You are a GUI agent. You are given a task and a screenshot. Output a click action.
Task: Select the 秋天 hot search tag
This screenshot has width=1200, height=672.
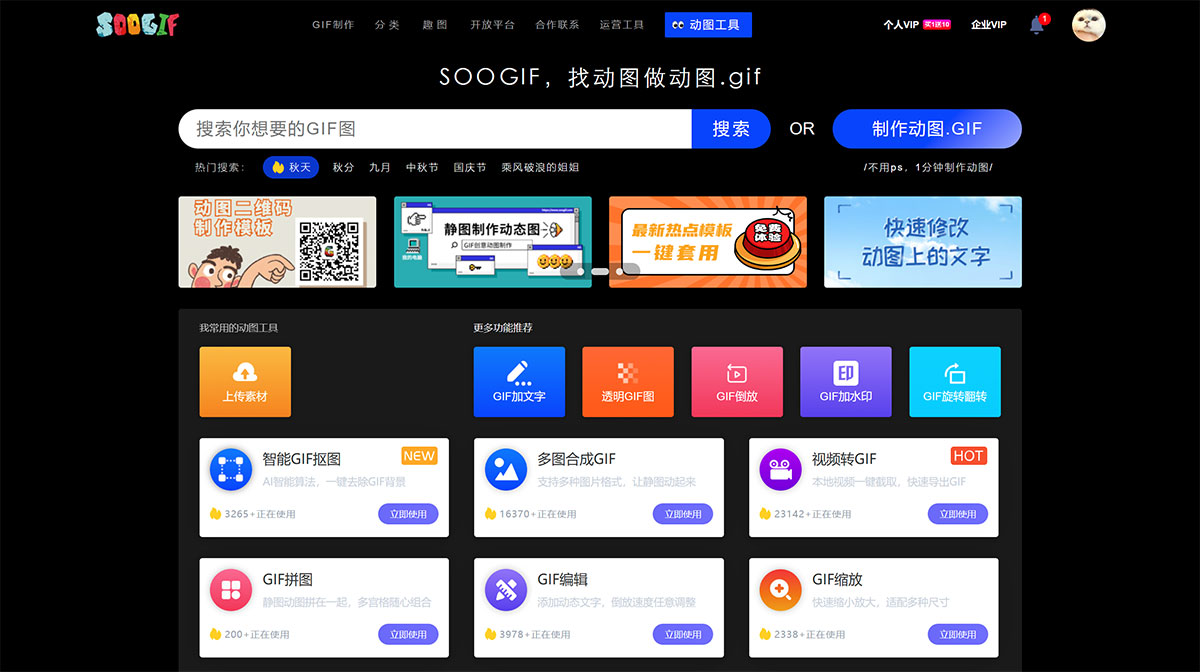point(291,167)
